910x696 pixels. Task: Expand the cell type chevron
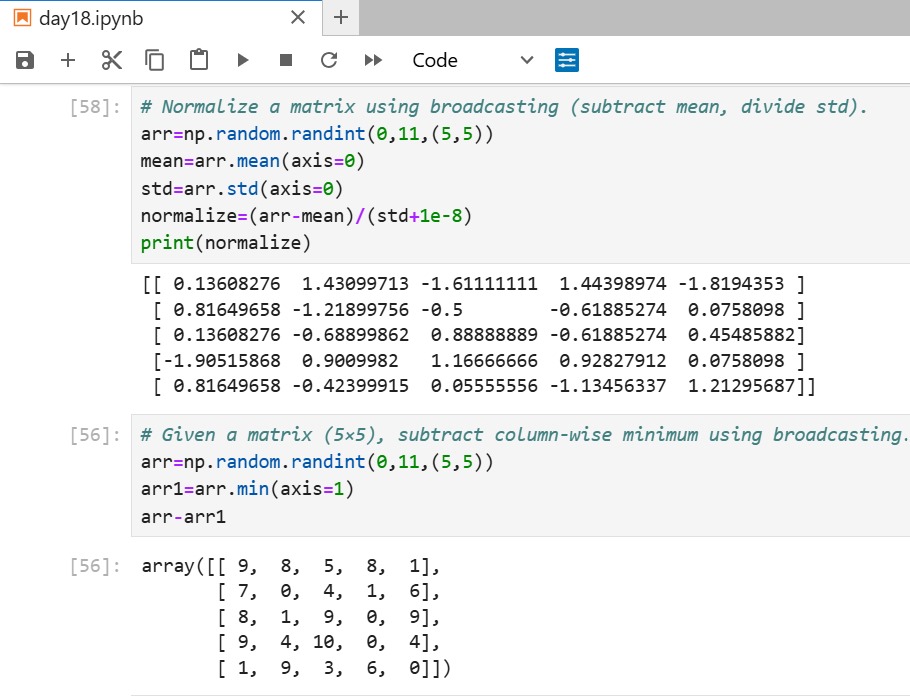coord(527,60)
